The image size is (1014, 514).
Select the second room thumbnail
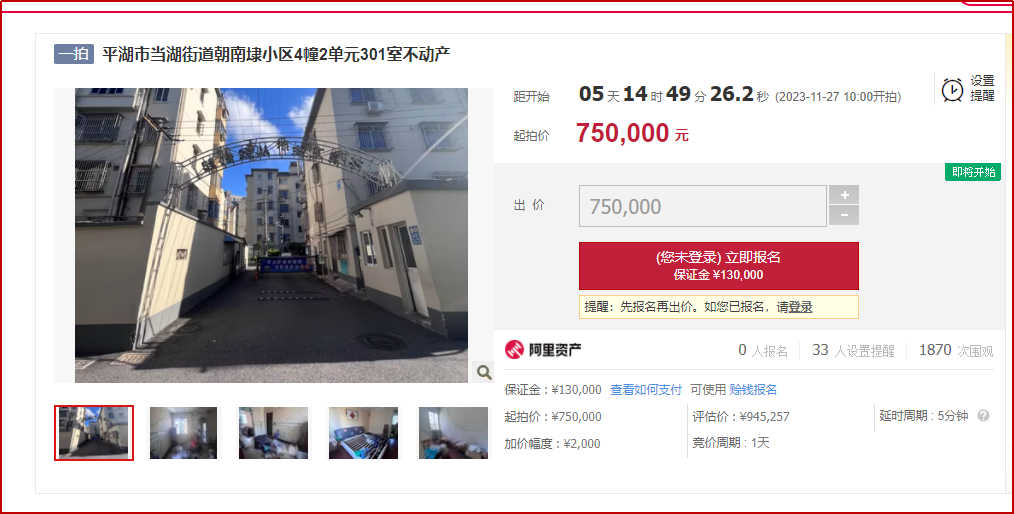point(184,433)
